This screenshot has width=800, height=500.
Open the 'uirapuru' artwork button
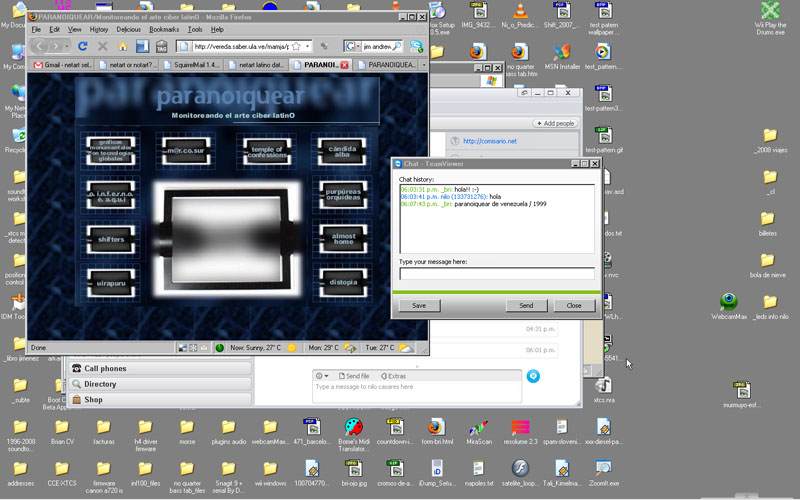click(x=111, y=283)
